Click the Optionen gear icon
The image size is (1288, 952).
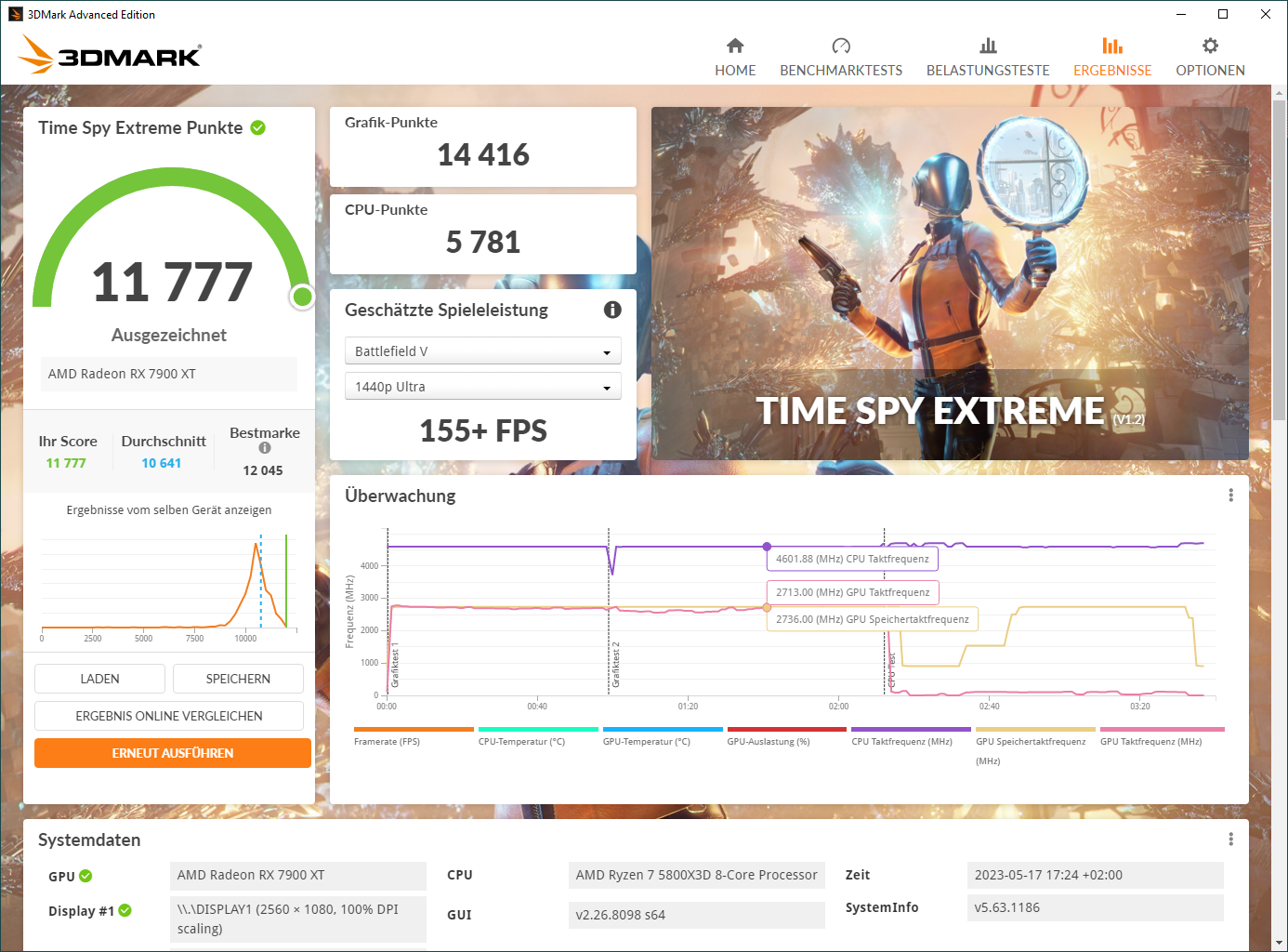1210,46
